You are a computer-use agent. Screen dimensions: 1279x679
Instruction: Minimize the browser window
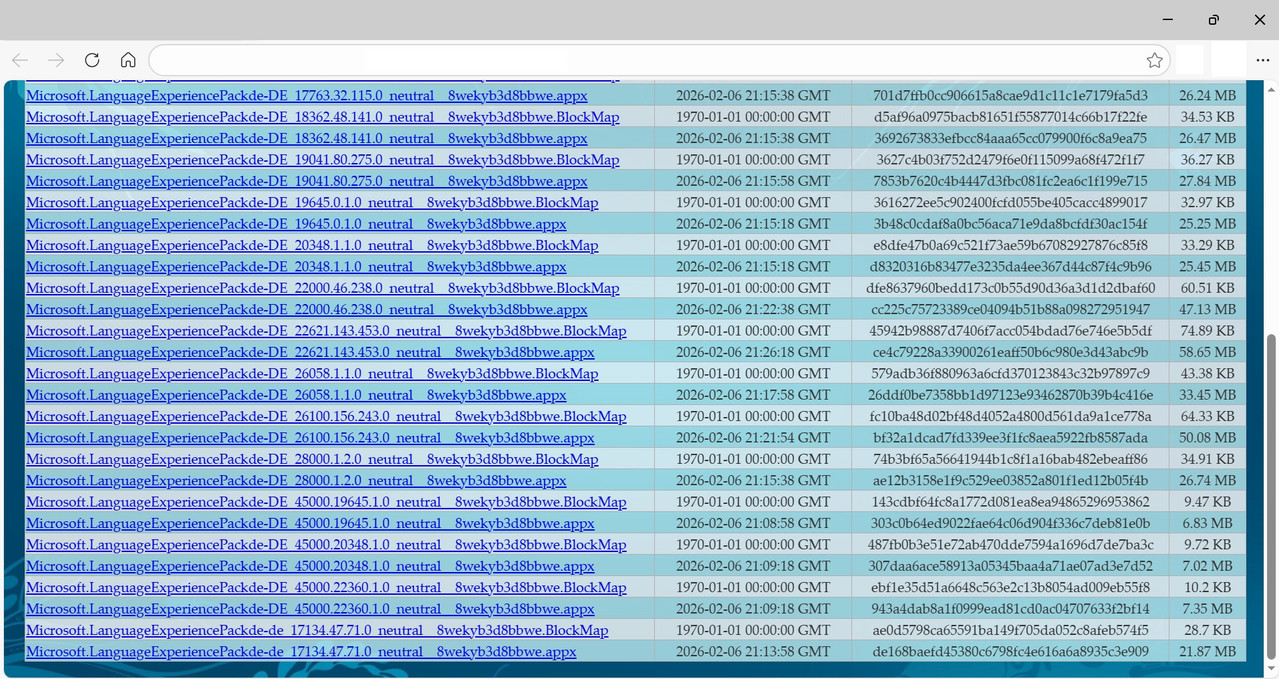pyautogui.click(x=1167, y=20)
